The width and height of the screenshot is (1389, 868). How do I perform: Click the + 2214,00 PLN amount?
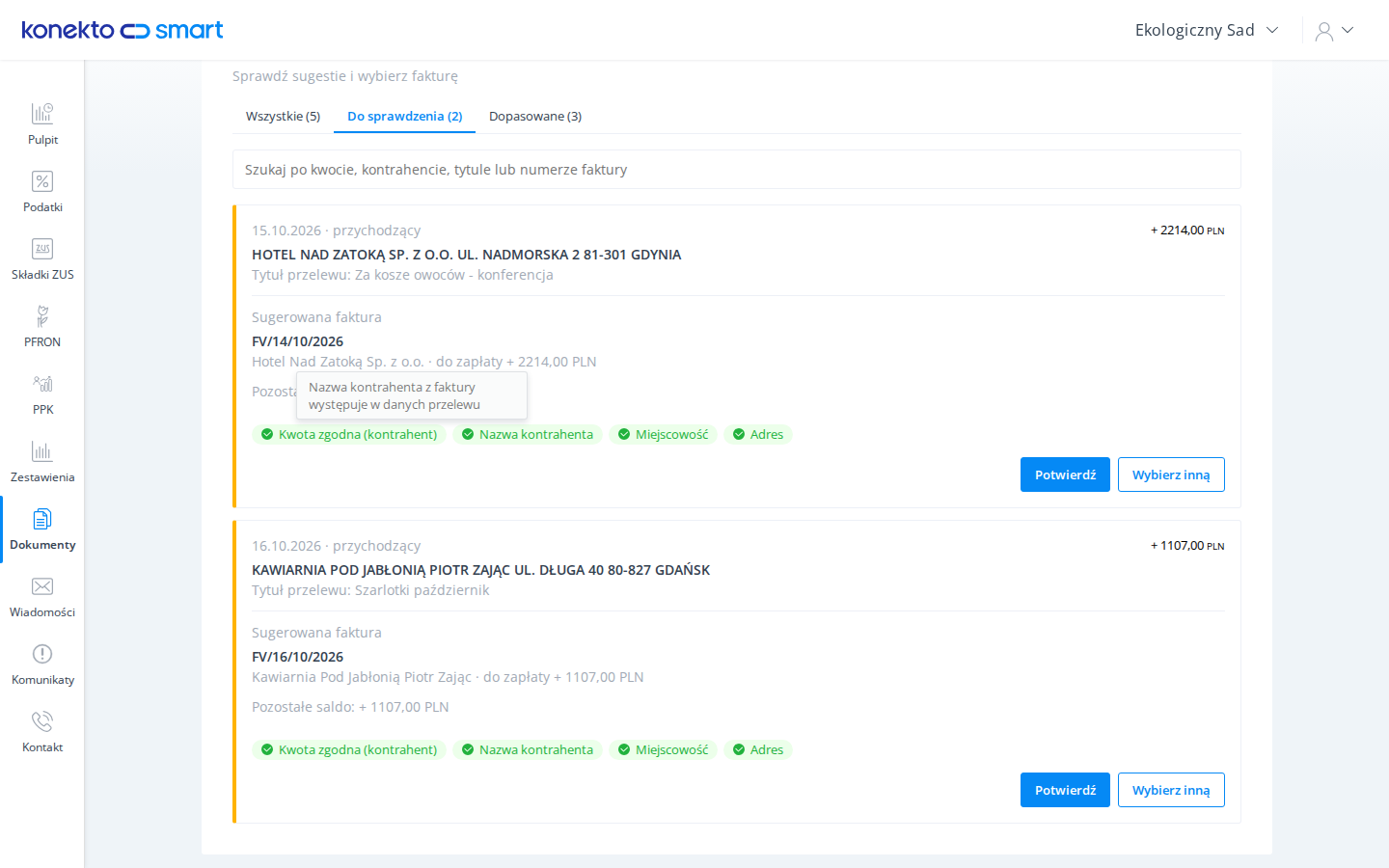tap(1187, 231)
